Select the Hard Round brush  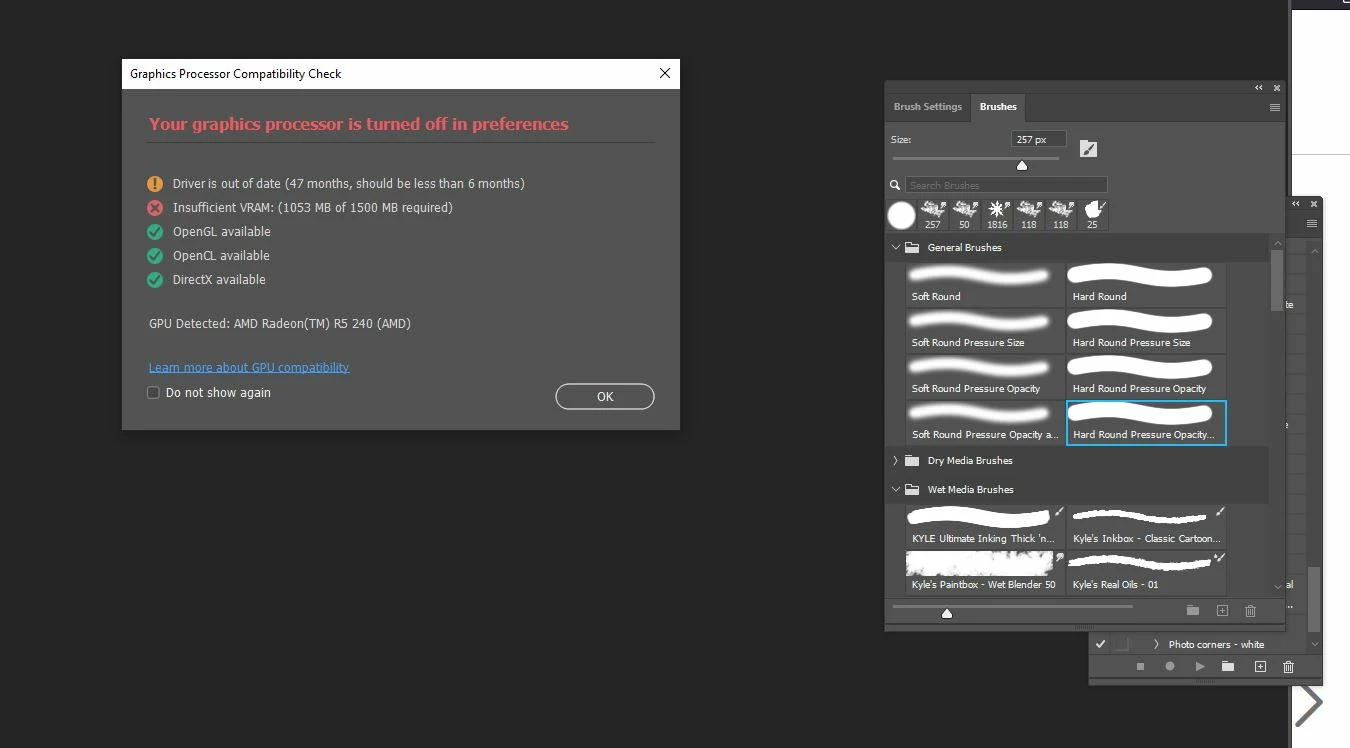(1146, 285)
